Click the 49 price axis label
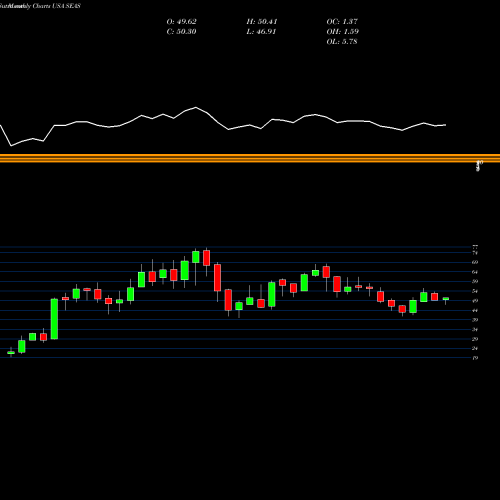The width and height of the screenshot is (500, 500). pos(475,301)
